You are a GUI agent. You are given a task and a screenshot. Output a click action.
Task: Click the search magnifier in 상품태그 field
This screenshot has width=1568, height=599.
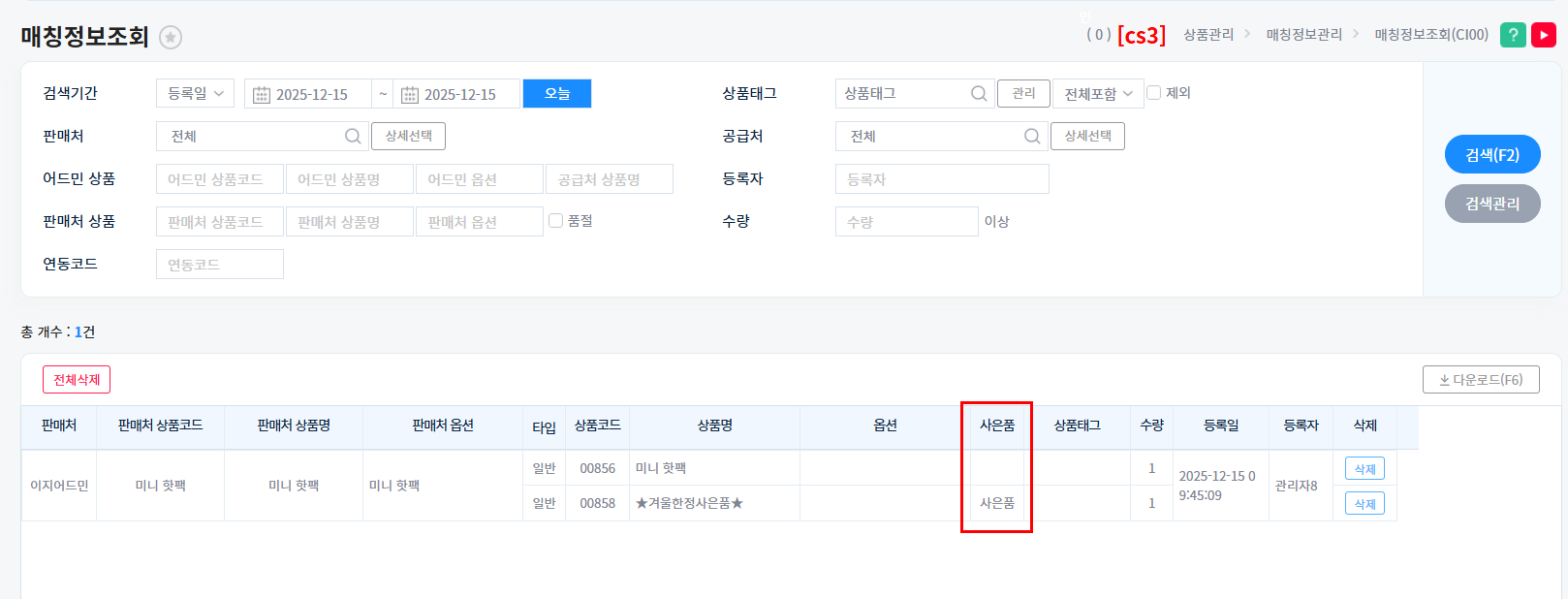[979, 94]
